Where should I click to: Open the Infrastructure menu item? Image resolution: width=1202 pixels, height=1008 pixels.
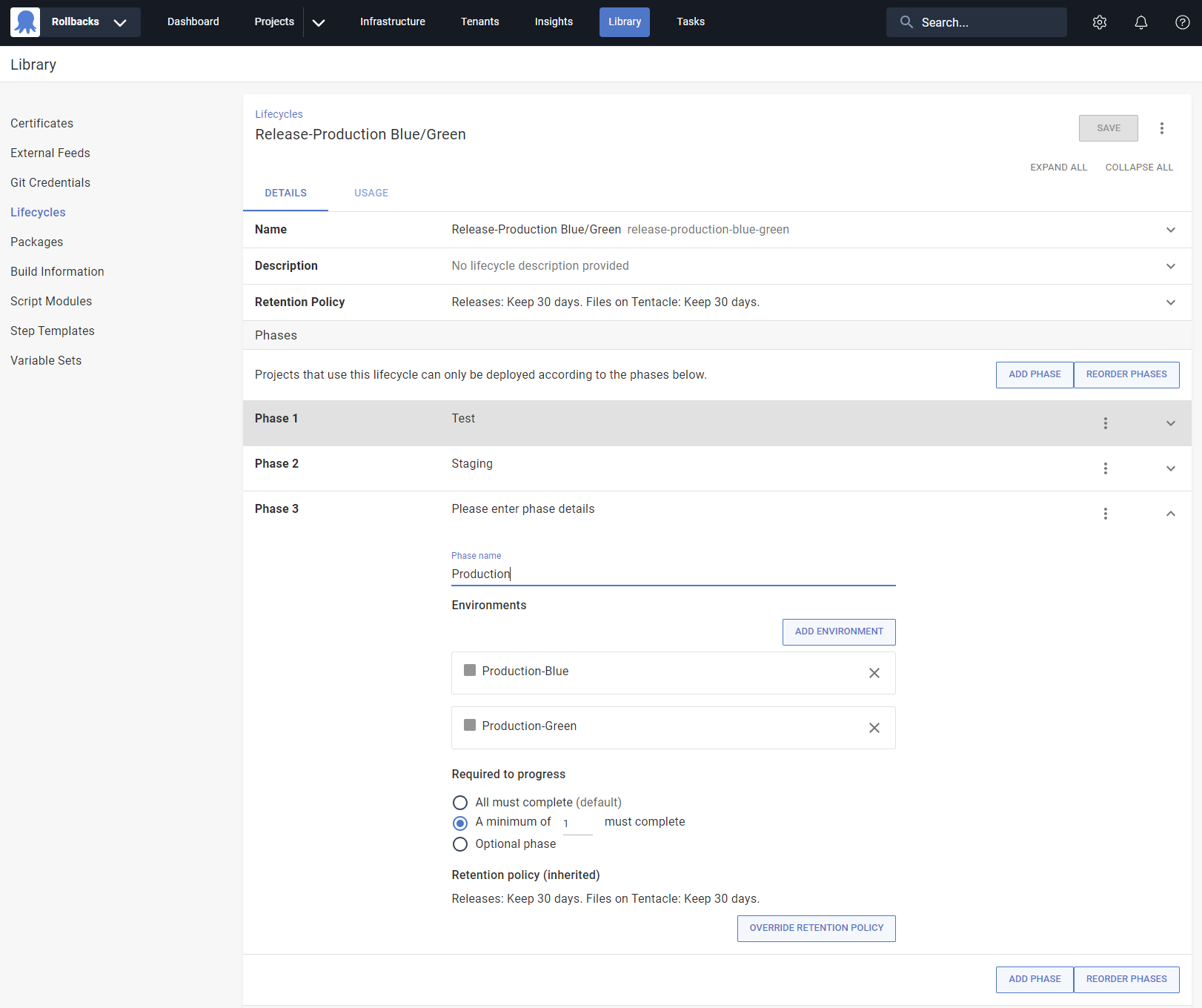(x=392, y=21)
